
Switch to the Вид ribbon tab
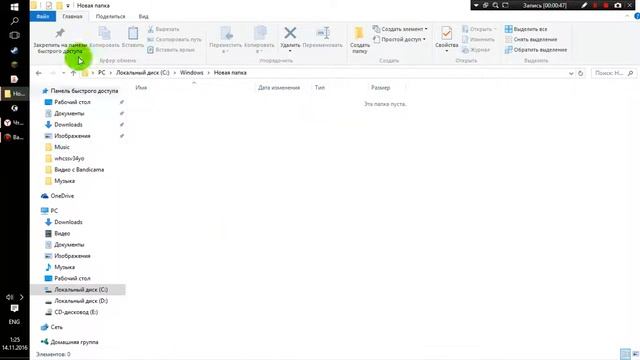click(x=143, y=16)
